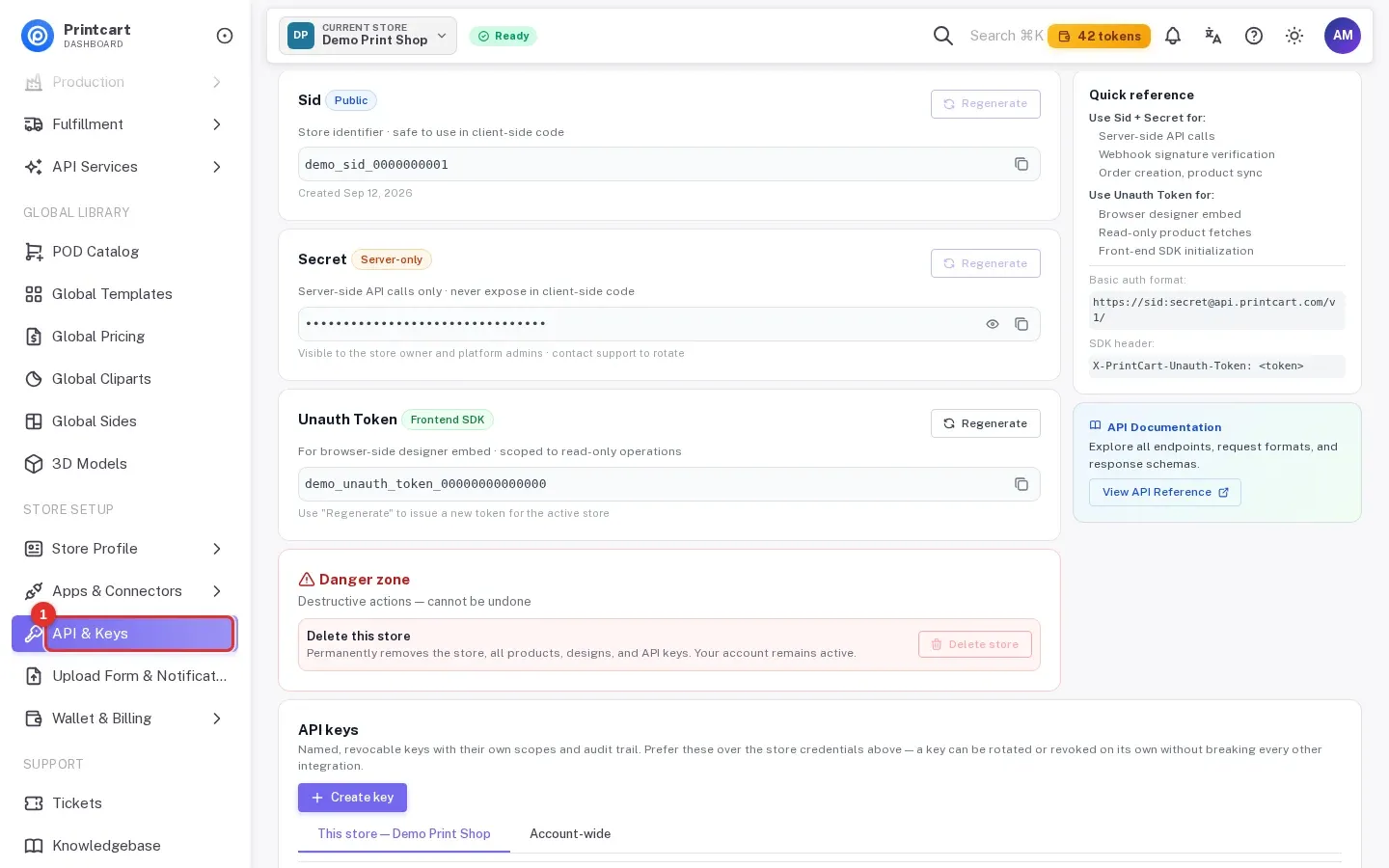The height and width of the screenshot is (868, 1389).
Task: Open Tickets in Support section
Action: (x=123, y=803)
